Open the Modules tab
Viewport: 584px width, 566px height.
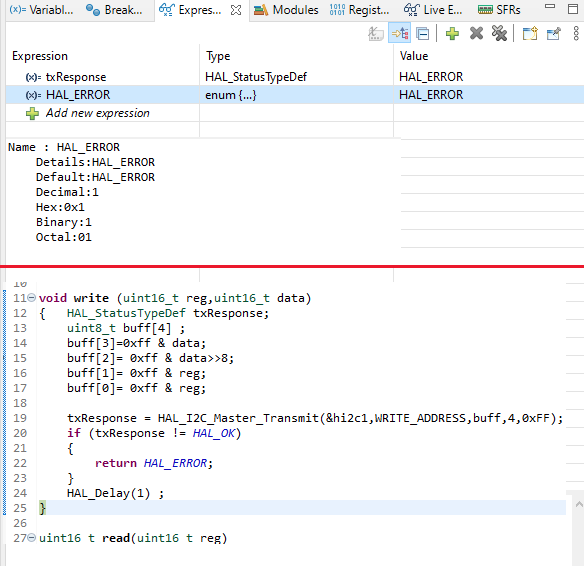point(286,10)
